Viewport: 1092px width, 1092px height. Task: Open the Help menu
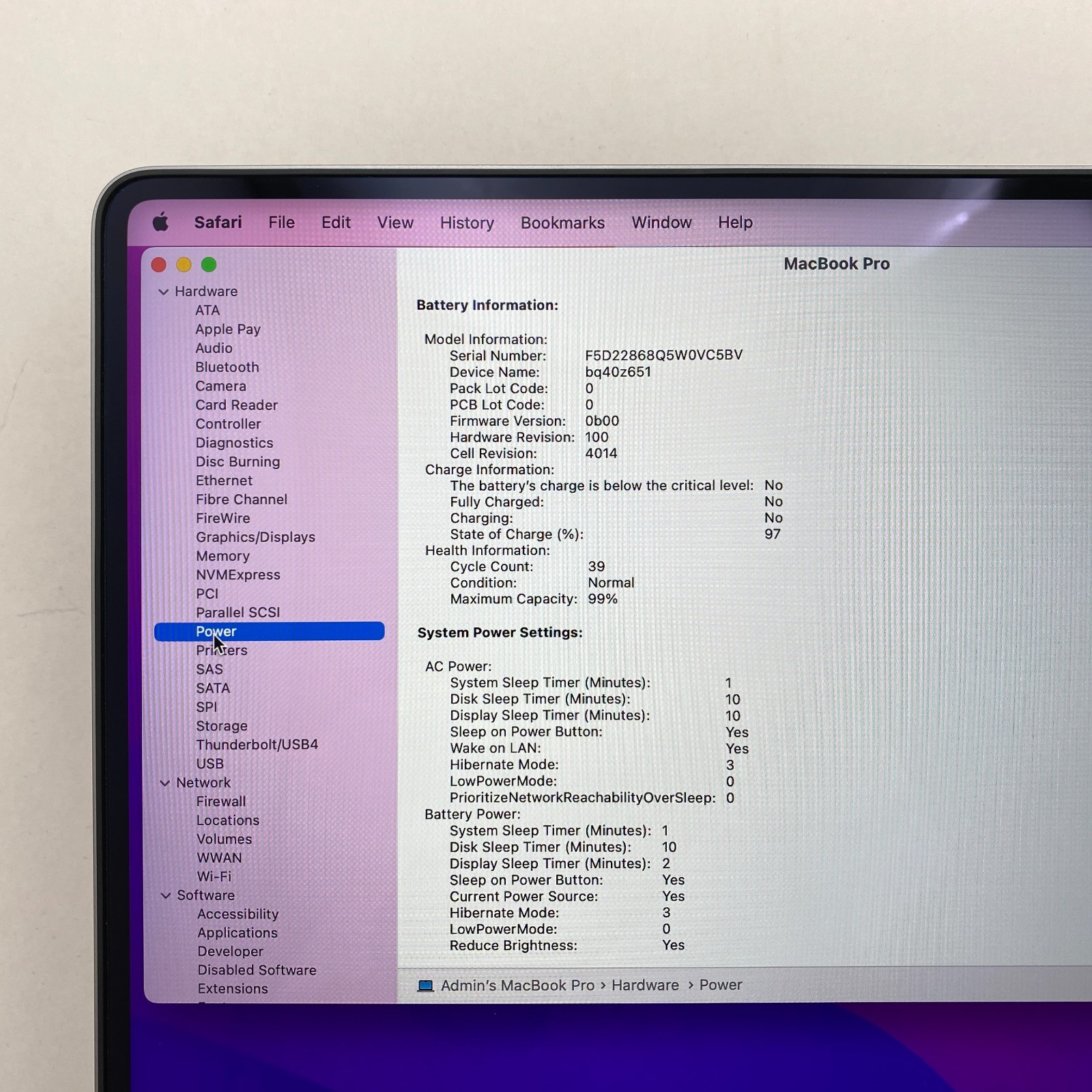(735, 222)
